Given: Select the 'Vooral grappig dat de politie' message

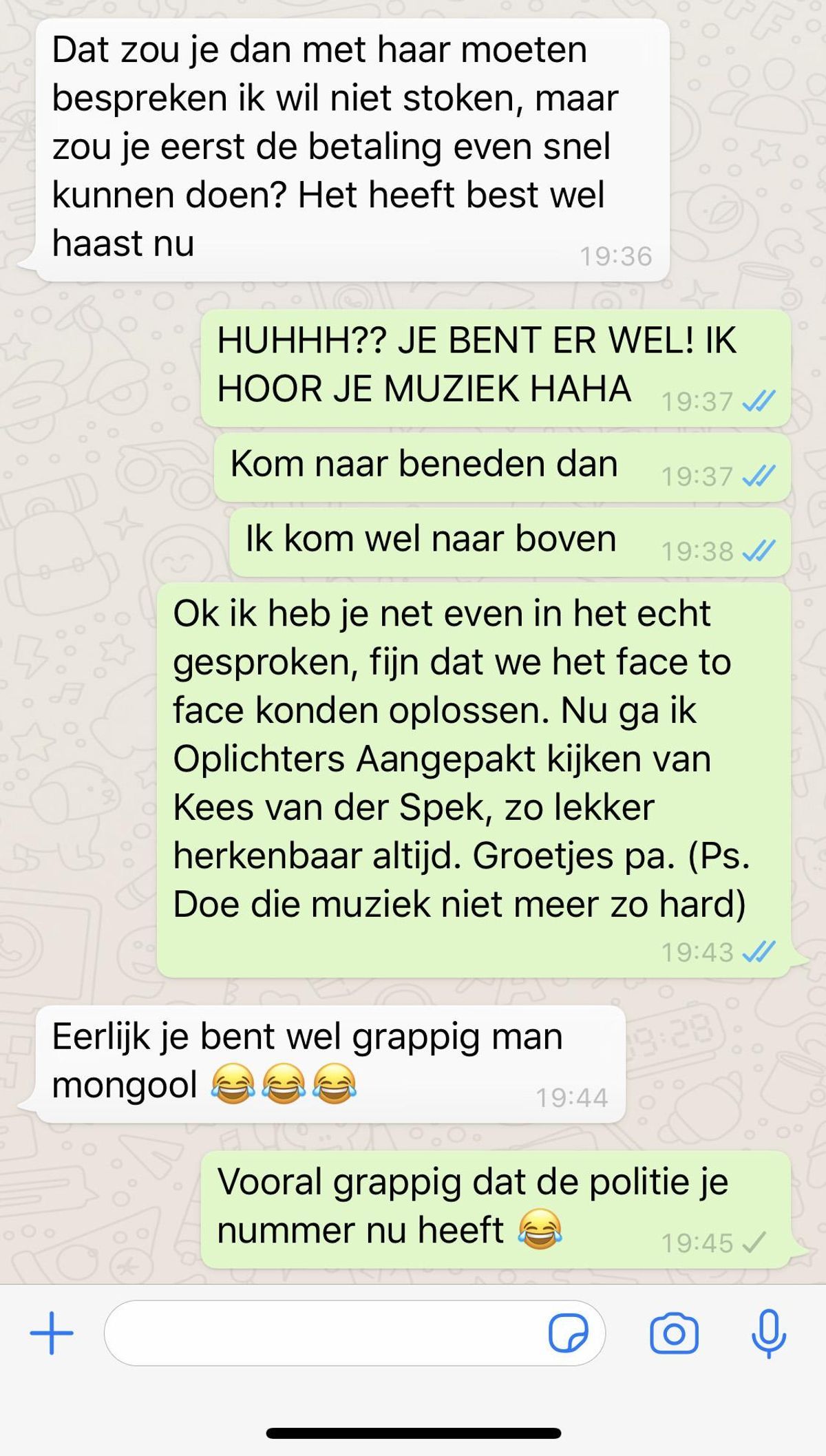Looking at the screenshot, I should coord(495,1210).
